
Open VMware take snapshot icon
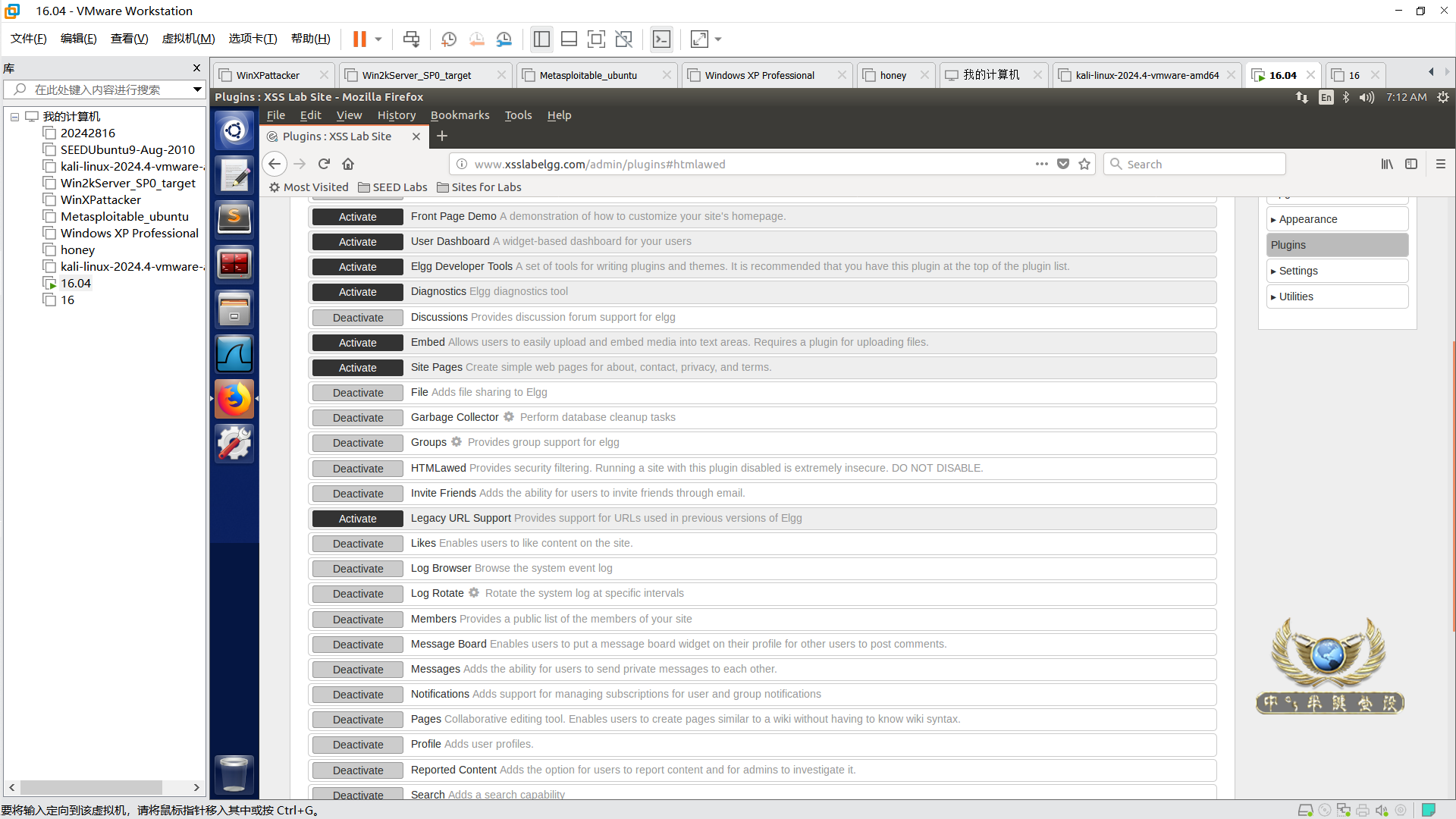click(449, 39)
